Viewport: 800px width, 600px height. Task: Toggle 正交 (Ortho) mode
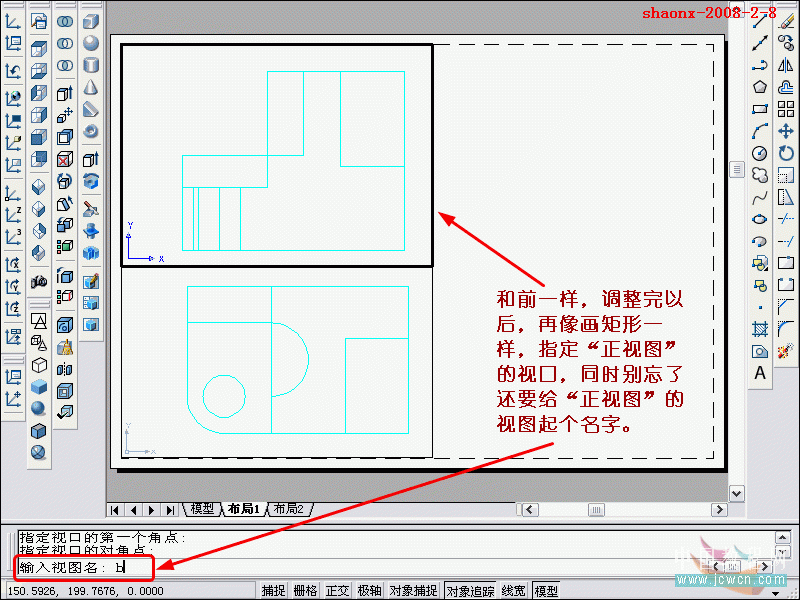tap(337, 591)
